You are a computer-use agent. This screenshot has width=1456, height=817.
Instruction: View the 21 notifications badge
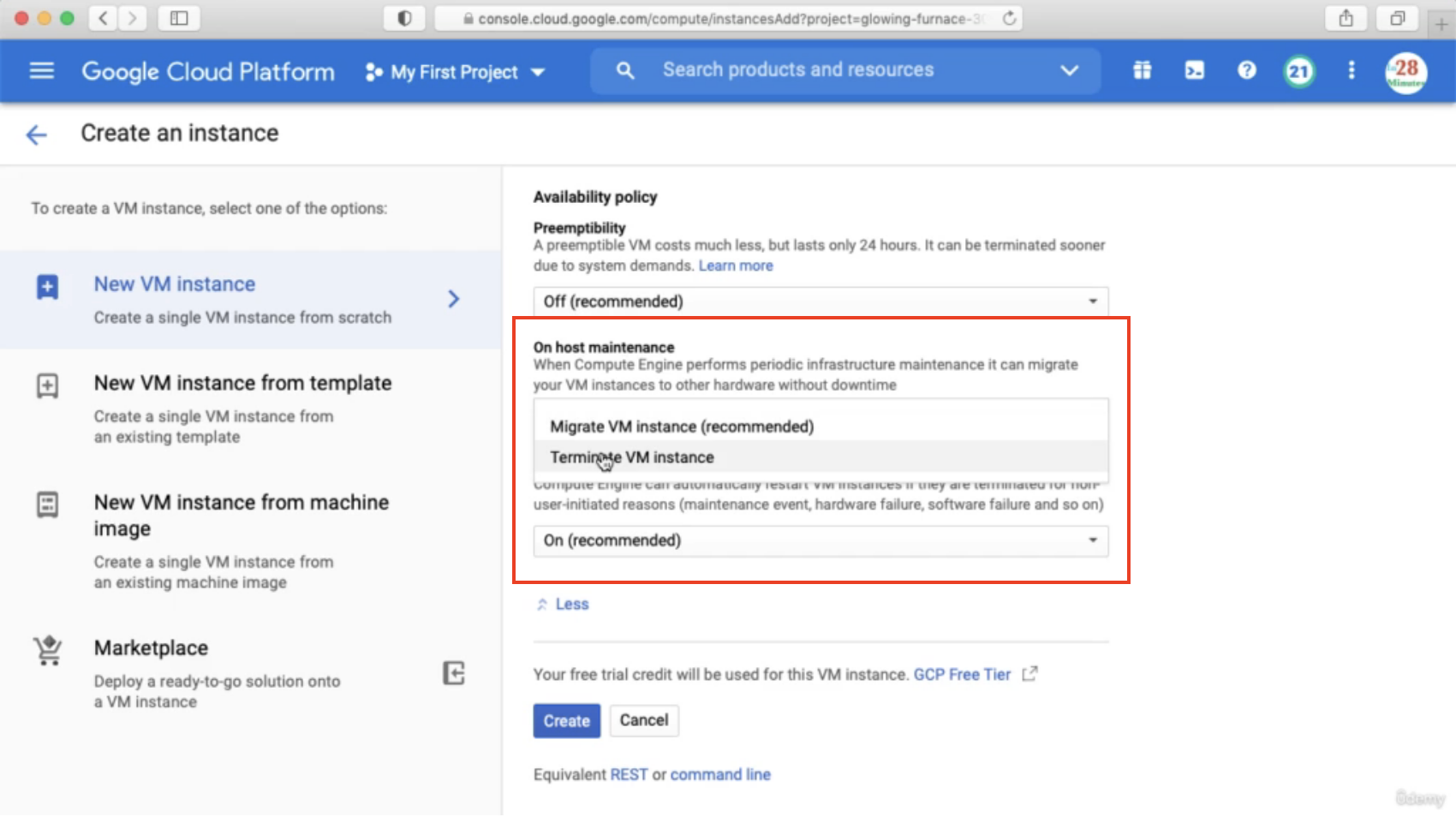[1298, 71]
